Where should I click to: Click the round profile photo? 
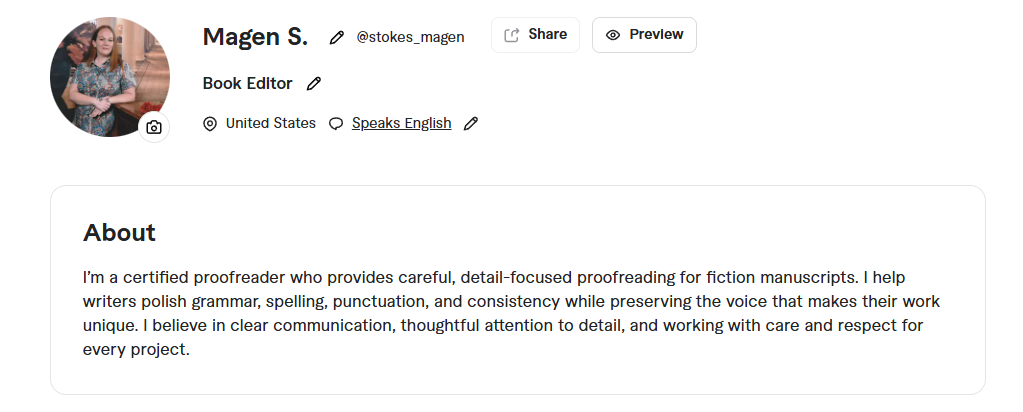click(105, 73)
